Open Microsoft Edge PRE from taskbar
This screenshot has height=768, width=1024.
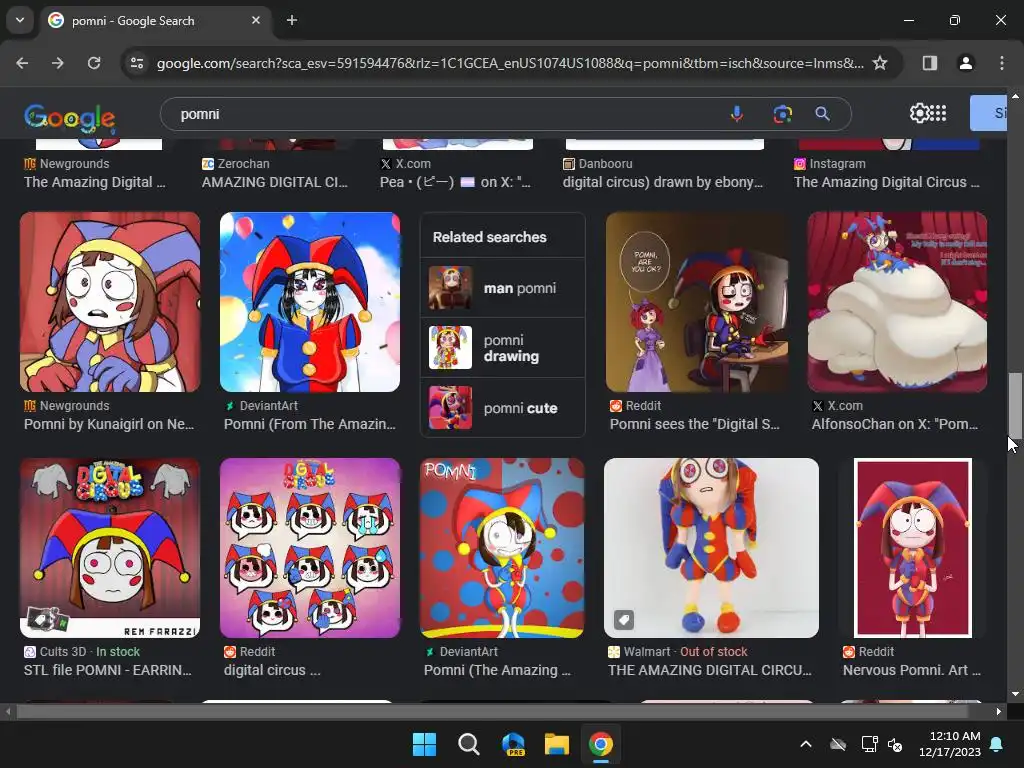513,744
